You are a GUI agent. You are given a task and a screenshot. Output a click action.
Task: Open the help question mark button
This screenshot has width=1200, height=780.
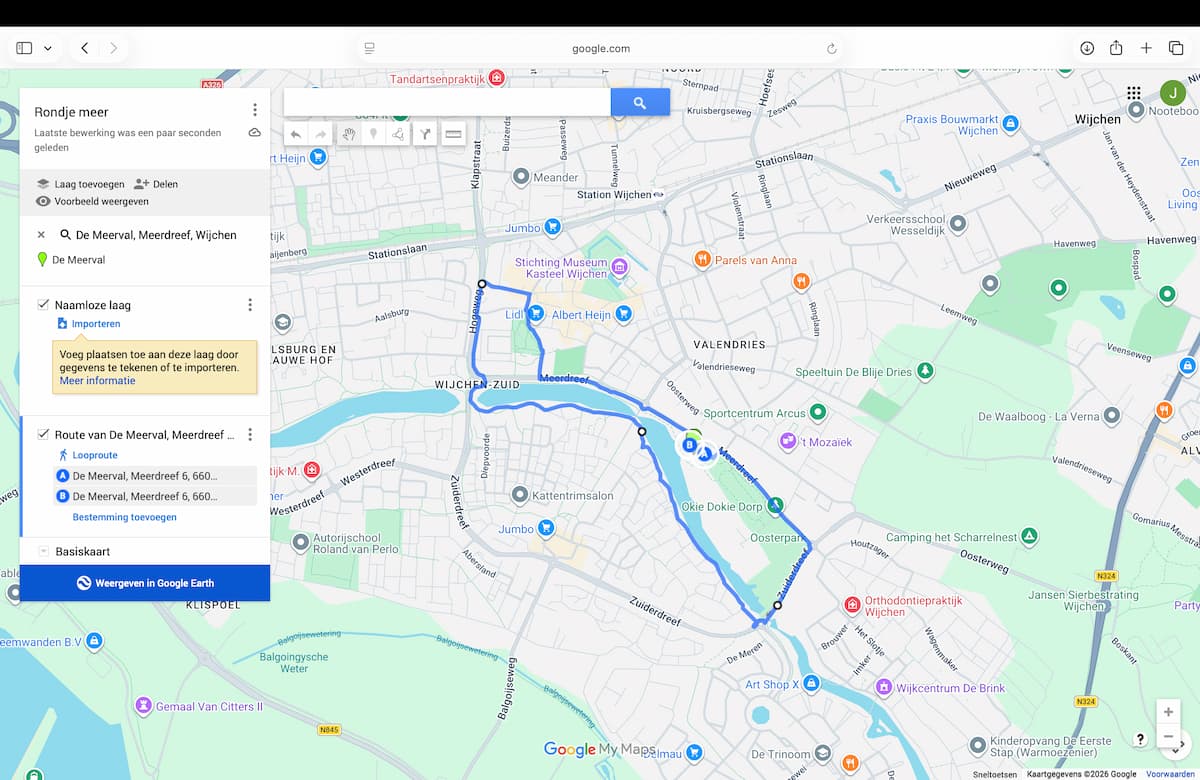click(x=1140, y=739)
